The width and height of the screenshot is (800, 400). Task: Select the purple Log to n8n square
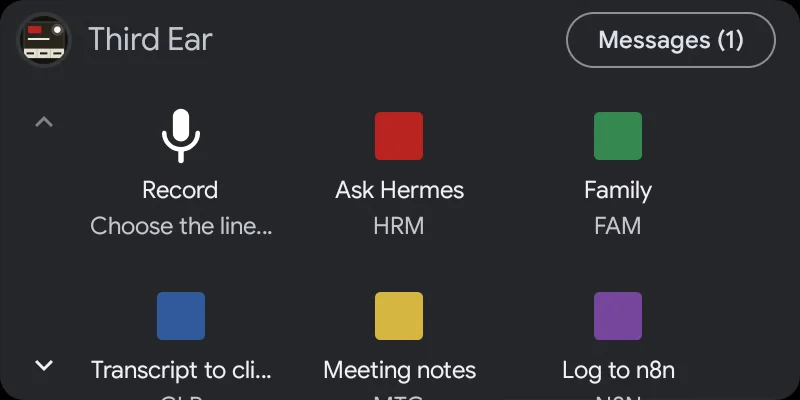618,316
